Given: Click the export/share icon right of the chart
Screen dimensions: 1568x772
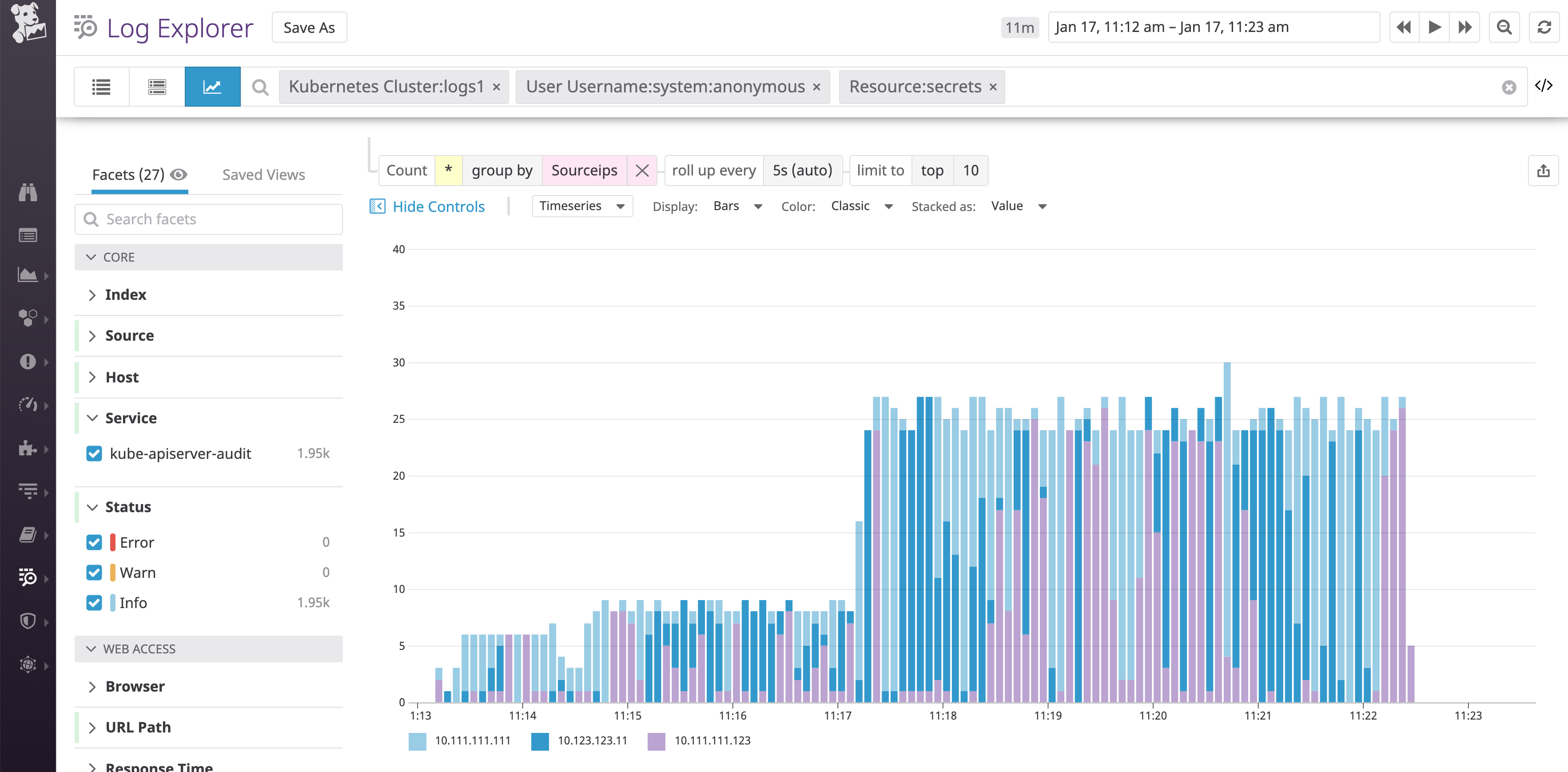Looking at the screenshot, I should tap(1543, 171).
